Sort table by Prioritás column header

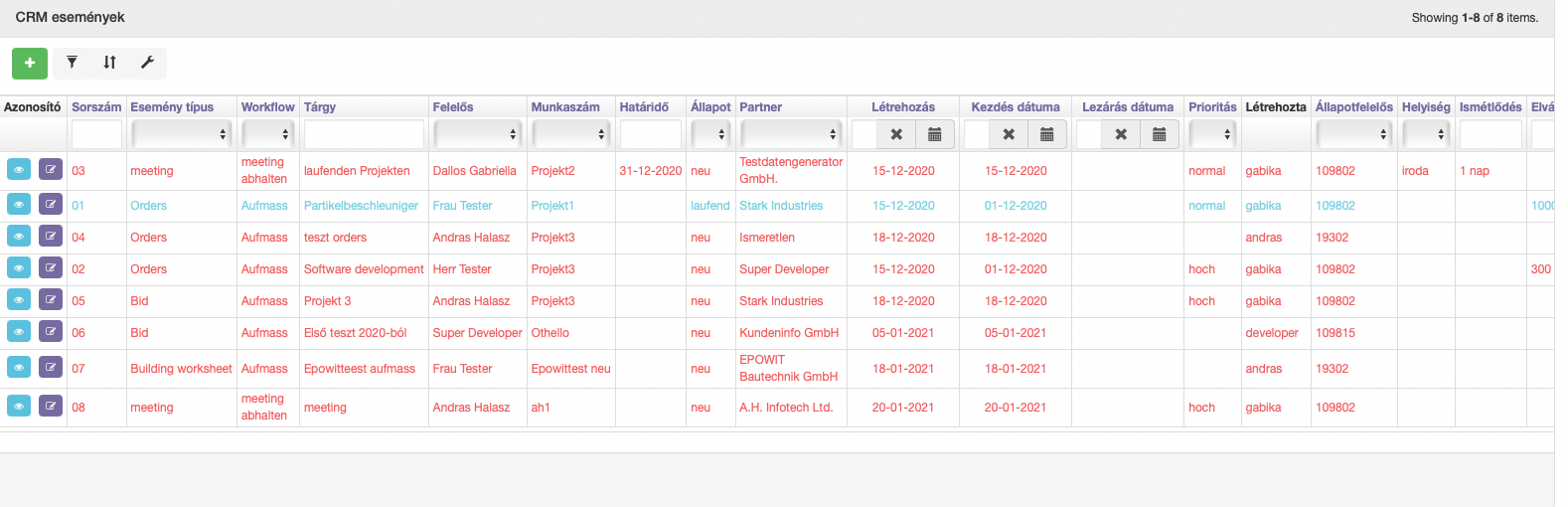(1212, 107)
